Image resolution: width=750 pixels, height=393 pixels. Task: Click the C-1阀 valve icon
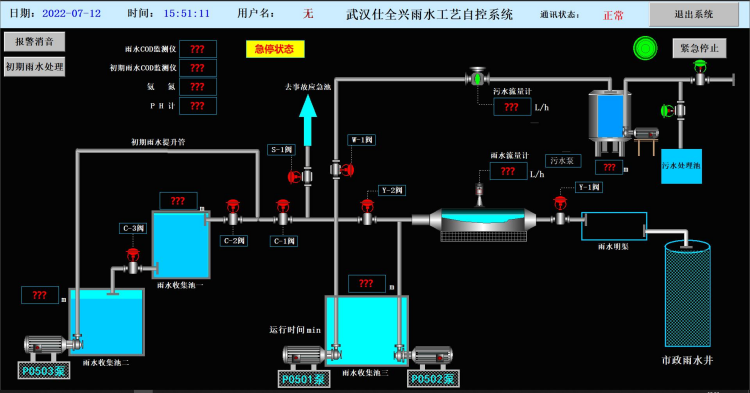pos(283,213)
